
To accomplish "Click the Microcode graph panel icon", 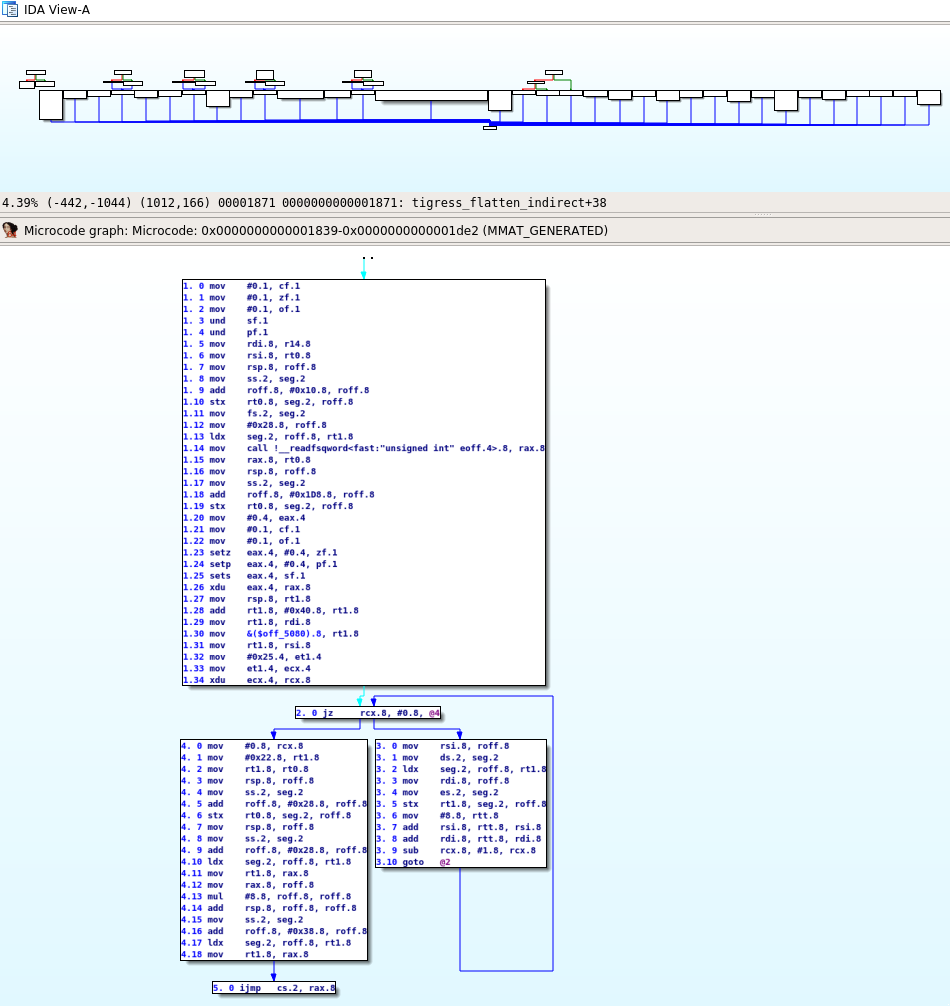I will [10, 230].
